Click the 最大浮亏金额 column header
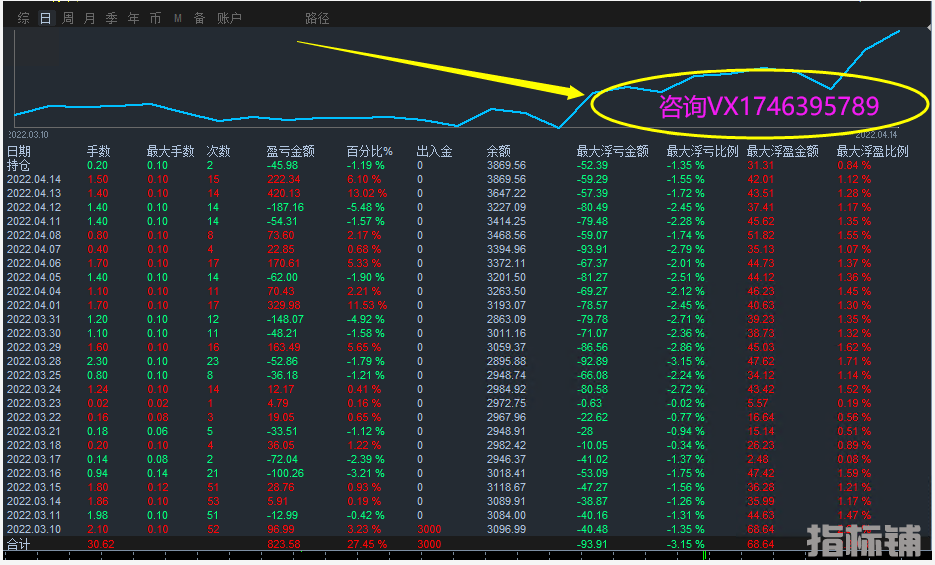 (612, 151)
